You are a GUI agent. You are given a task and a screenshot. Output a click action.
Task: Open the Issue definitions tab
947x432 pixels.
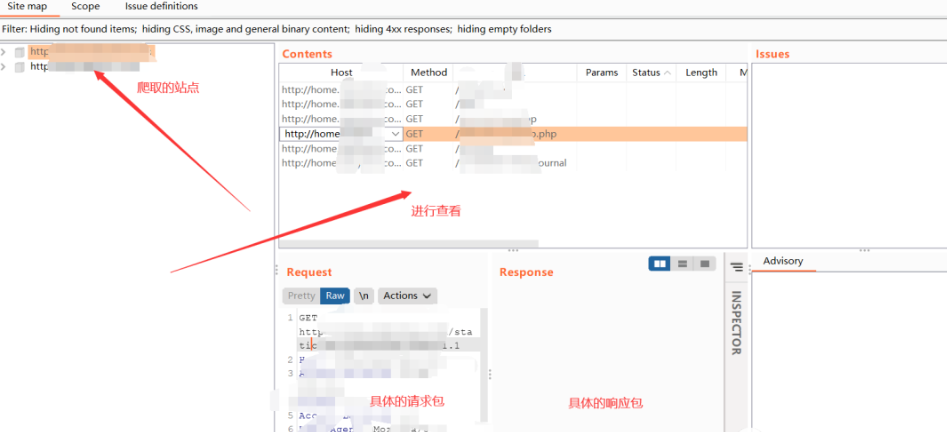click(x=161, y=7)
